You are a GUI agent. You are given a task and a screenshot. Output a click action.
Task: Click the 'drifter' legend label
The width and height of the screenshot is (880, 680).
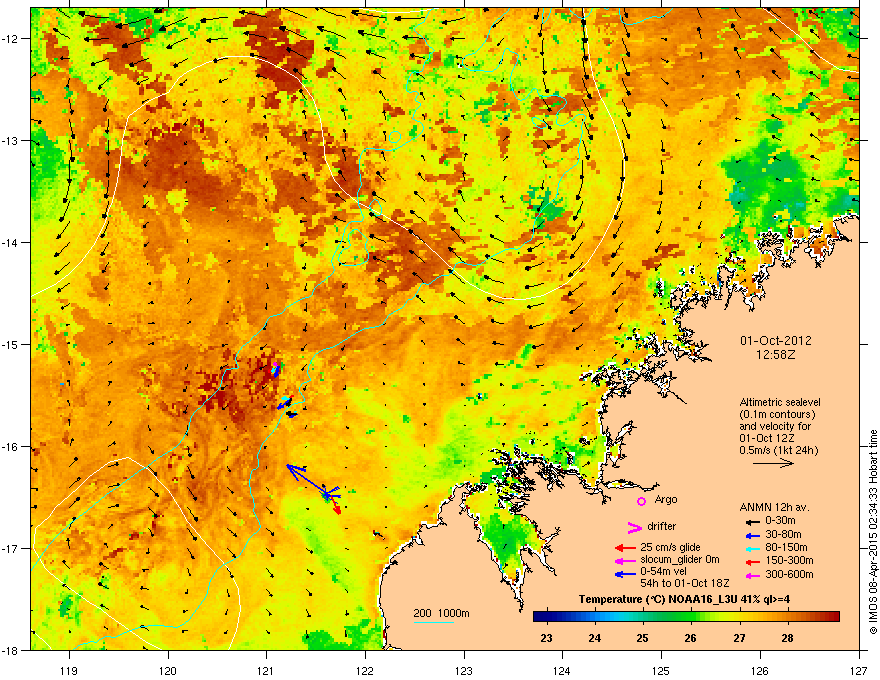coord(662,526)
